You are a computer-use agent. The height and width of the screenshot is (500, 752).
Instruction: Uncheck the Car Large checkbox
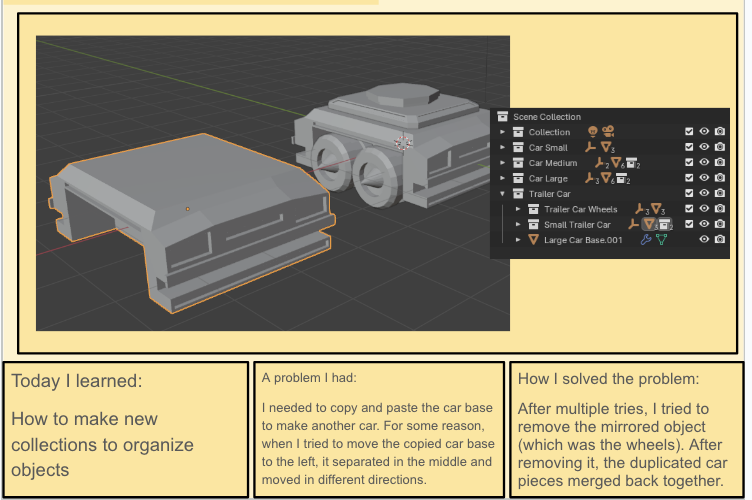(689, 177)
